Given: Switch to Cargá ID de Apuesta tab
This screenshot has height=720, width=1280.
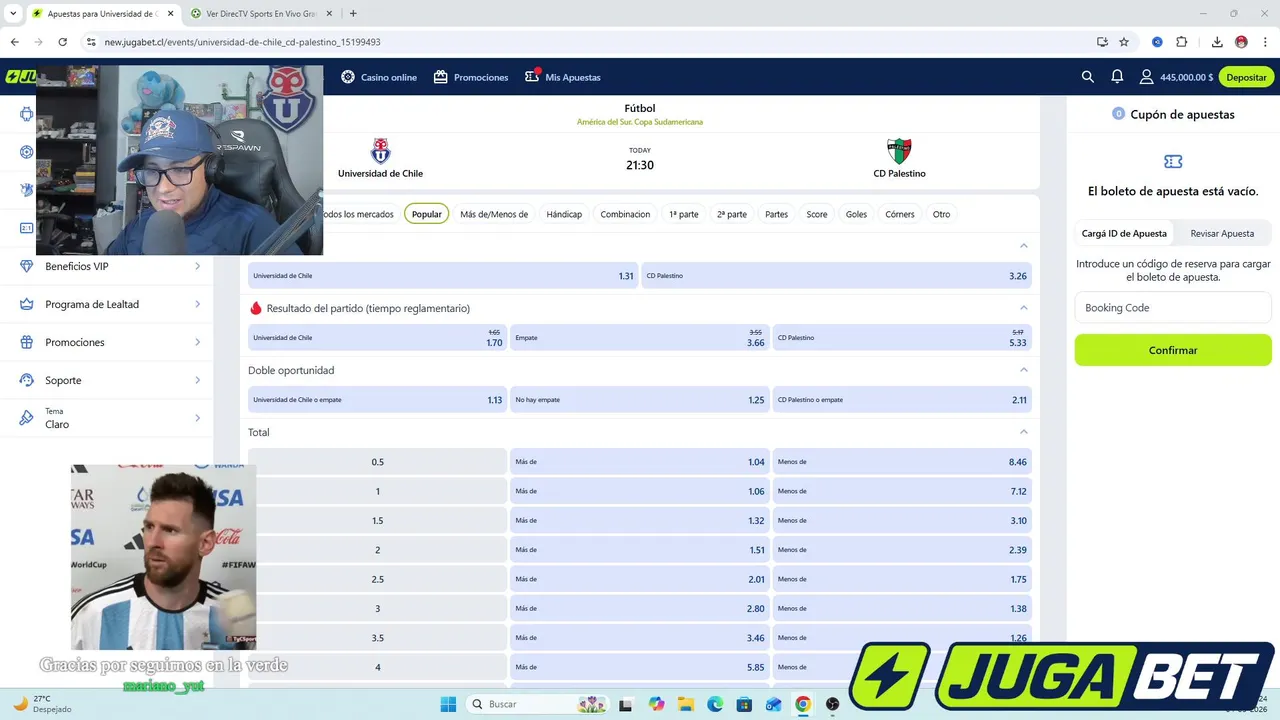Looking at the screenshot, I should (x=1124, y=233).
